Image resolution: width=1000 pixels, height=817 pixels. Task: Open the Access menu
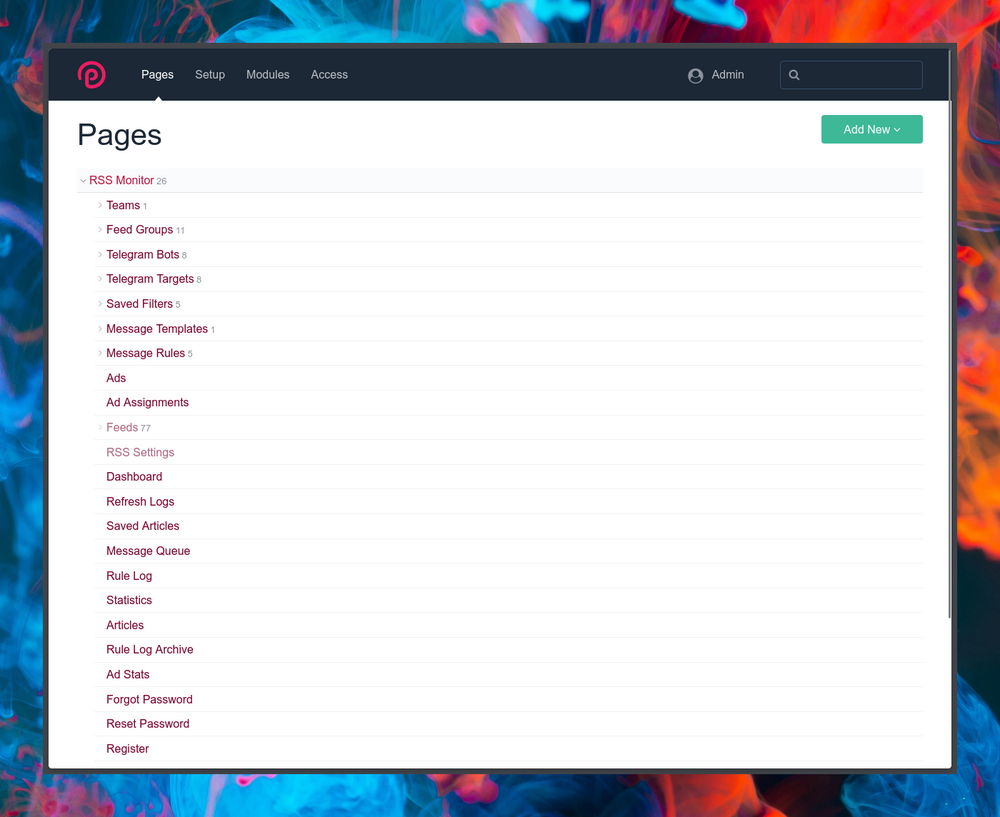click(329, 75)
